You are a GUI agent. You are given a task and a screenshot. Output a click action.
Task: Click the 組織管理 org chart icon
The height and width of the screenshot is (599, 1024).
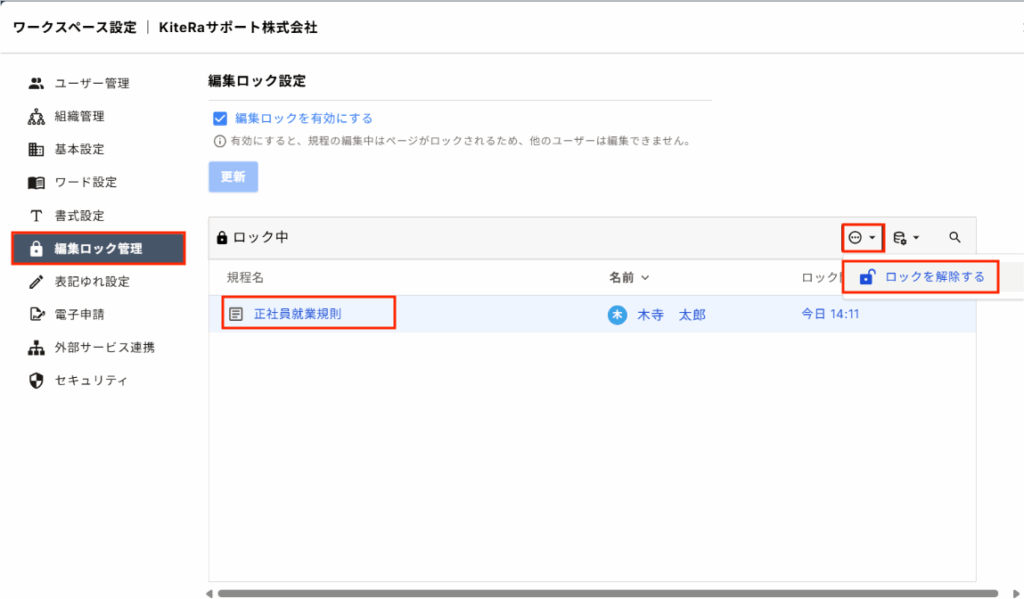pyautogui.click(x=36, y=116)
